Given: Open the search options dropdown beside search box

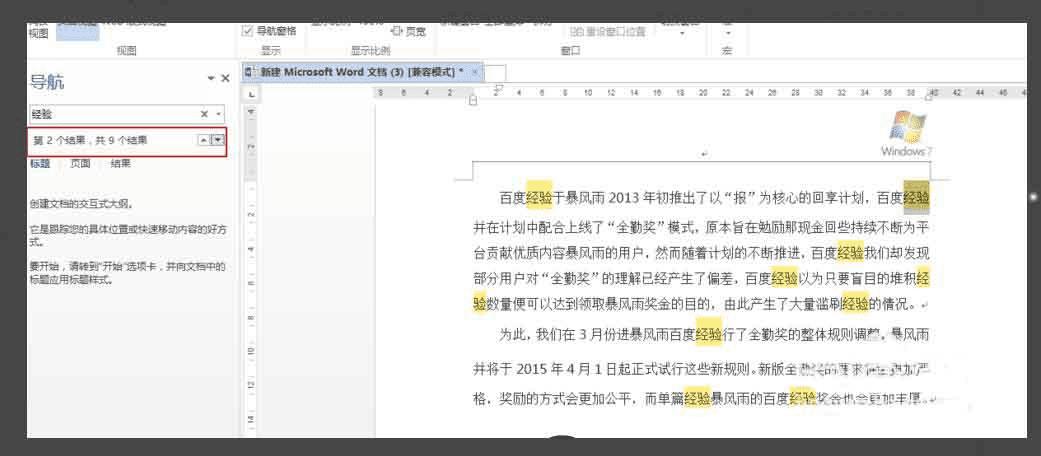Looking at the screenshot, I should (x=218, y=114).
